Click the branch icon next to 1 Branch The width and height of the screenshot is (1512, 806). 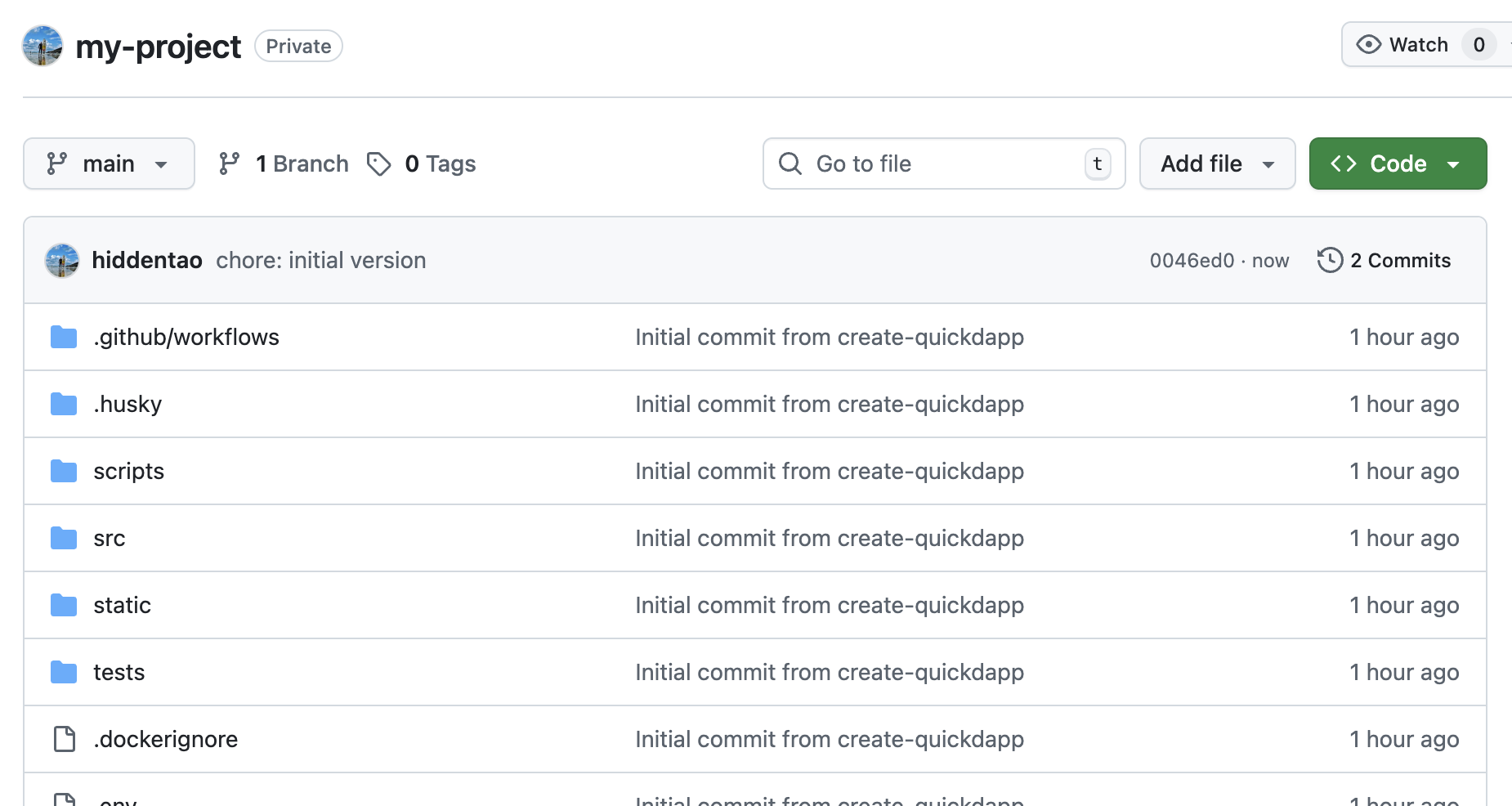tap(230, 164)
